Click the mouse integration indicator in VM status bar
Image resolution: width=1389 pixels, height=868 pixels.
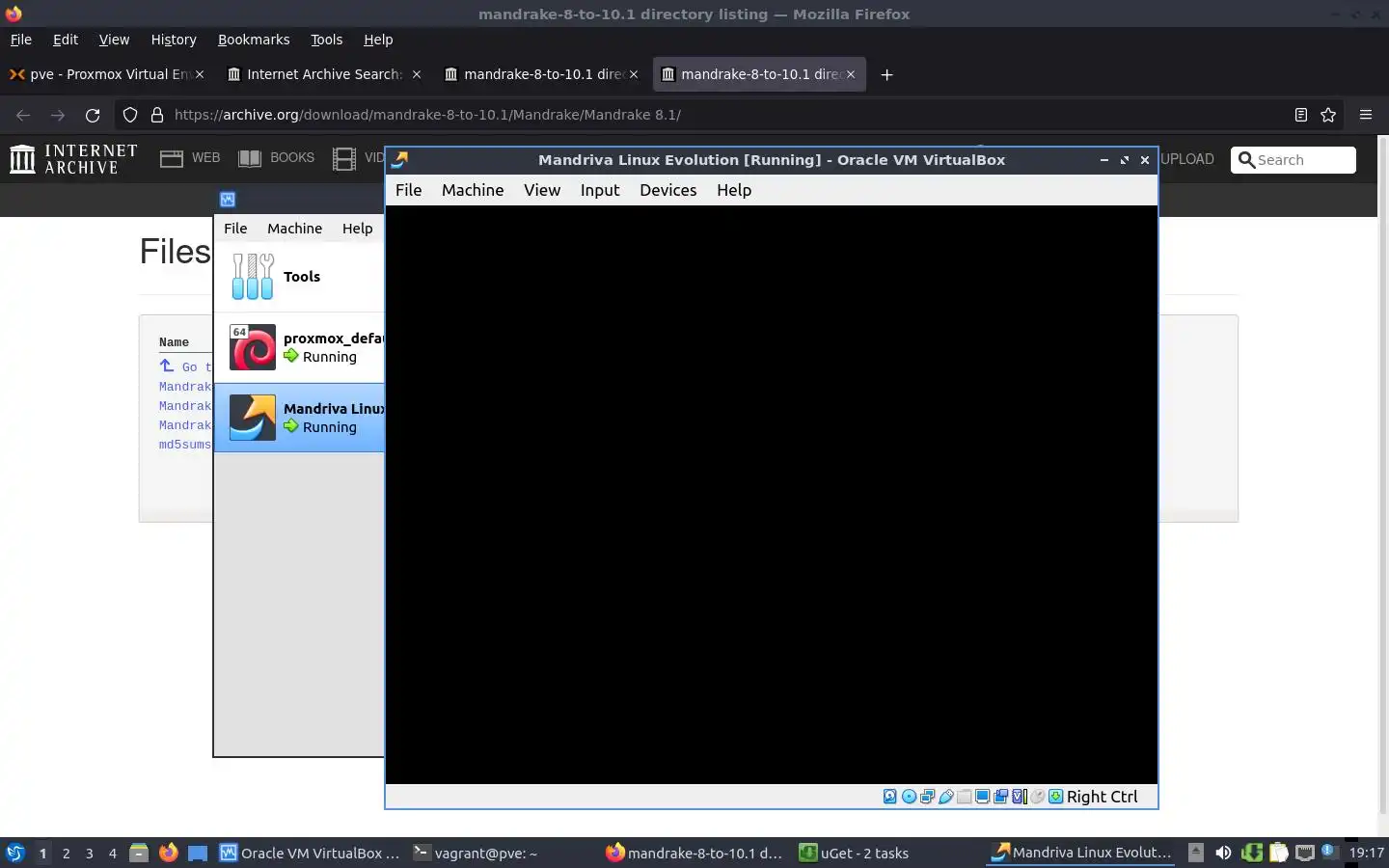point(1037,797)
